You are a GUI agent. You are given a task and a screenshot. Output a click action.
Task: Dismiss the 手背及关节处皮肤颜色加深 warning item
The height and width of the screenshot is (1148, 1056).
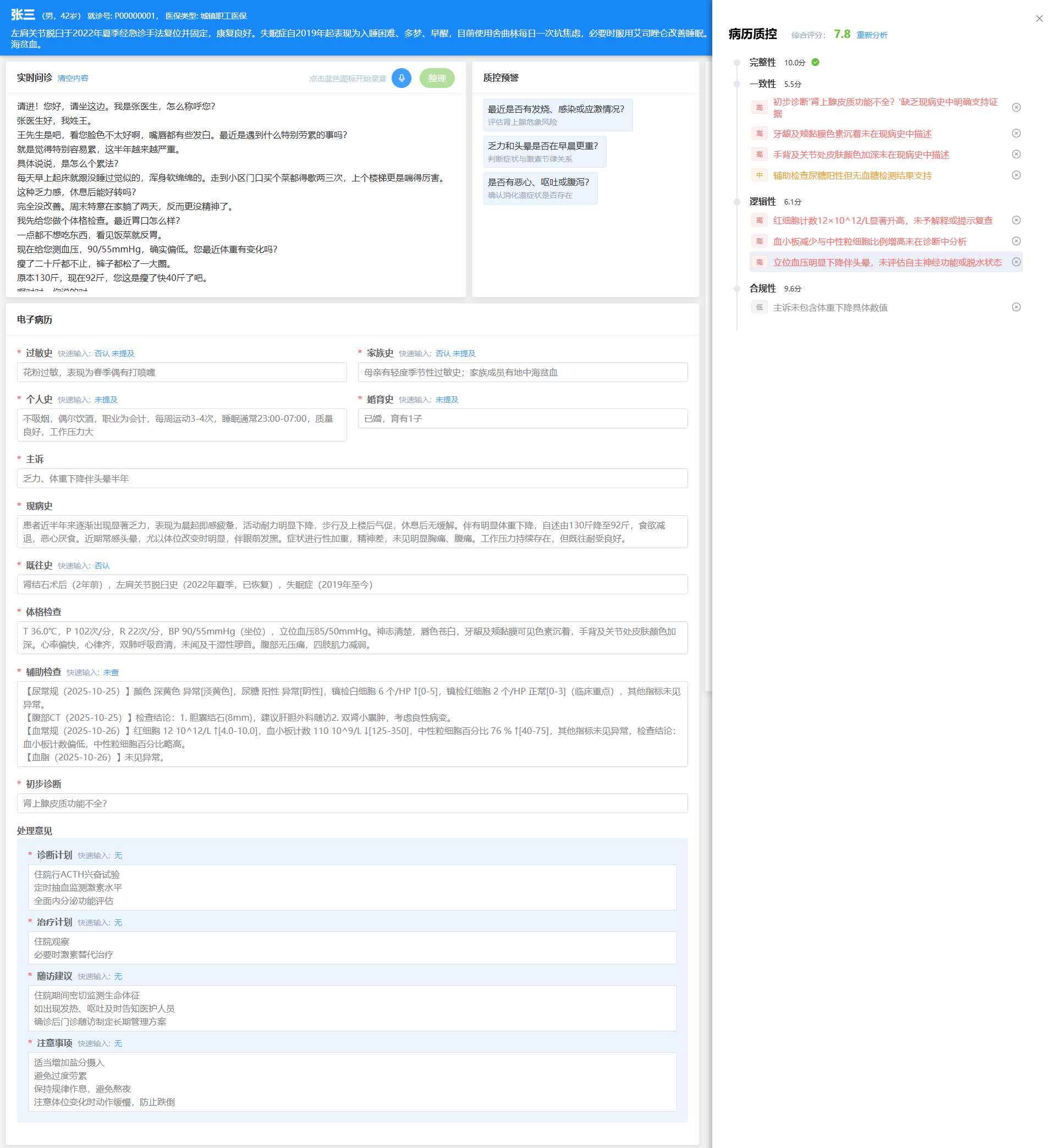(1015, 154)
